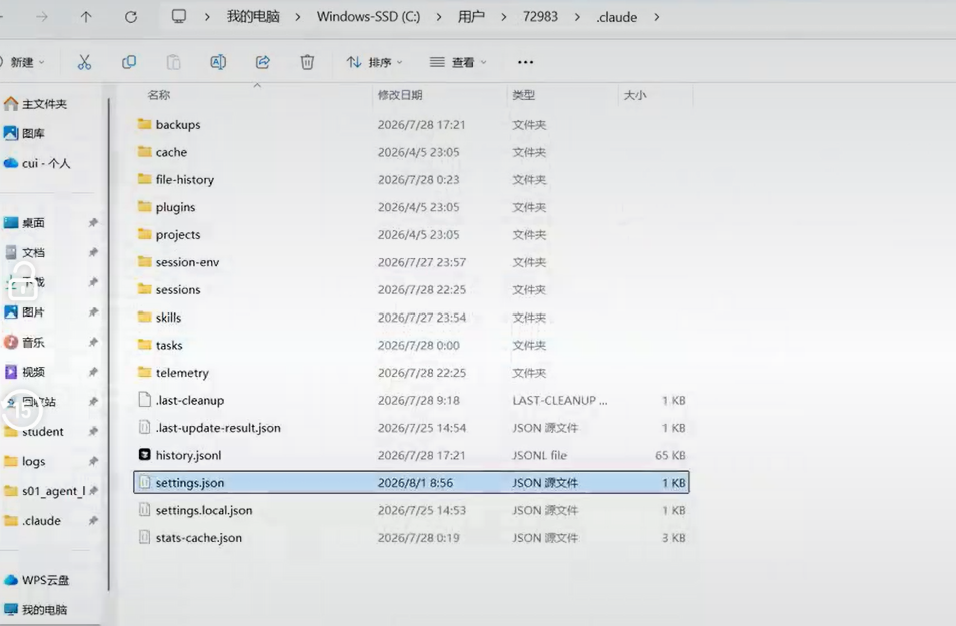
Task: Click the Paste clipboard icon
Action: tap(173, 62)
